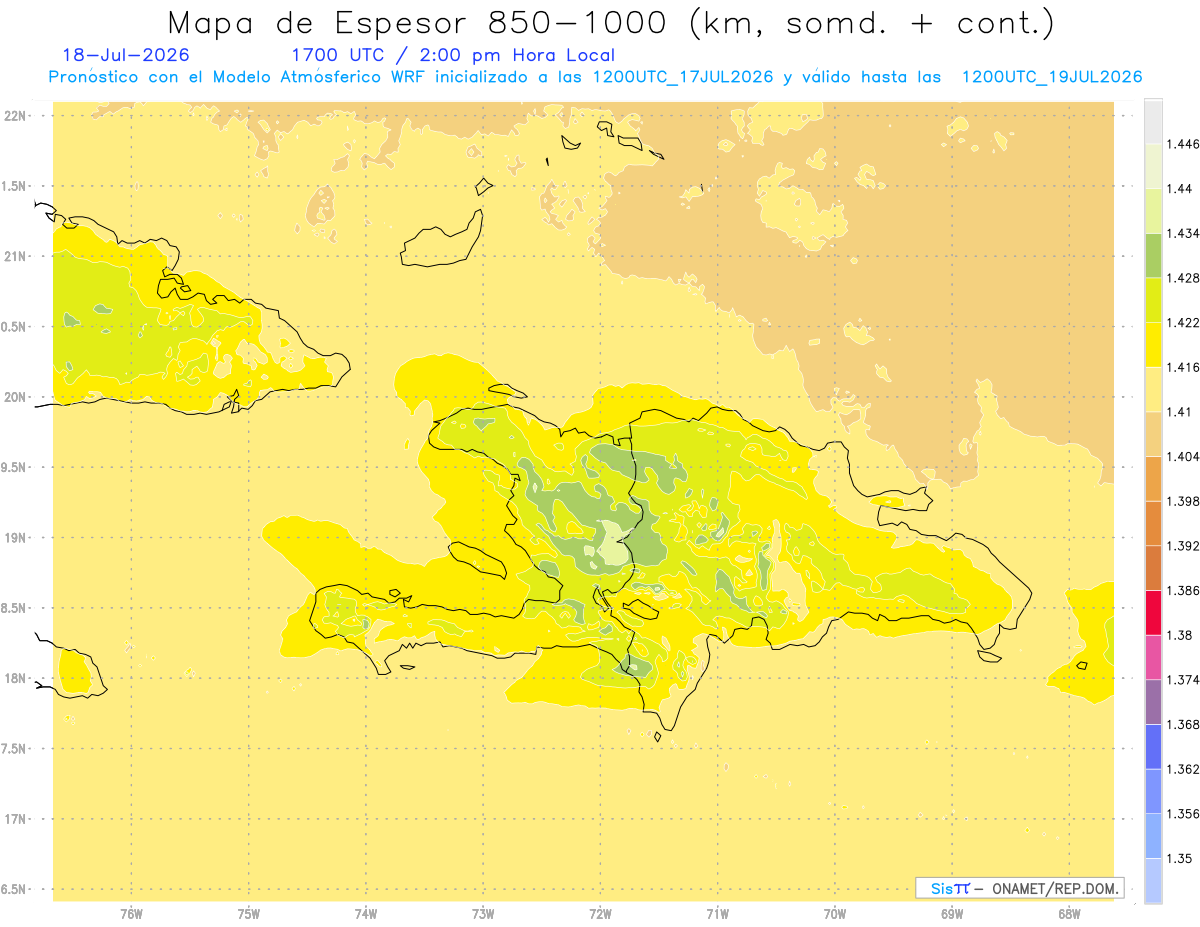
Task: Click the '6.5N' latitude label
Action: pos(15,890)
